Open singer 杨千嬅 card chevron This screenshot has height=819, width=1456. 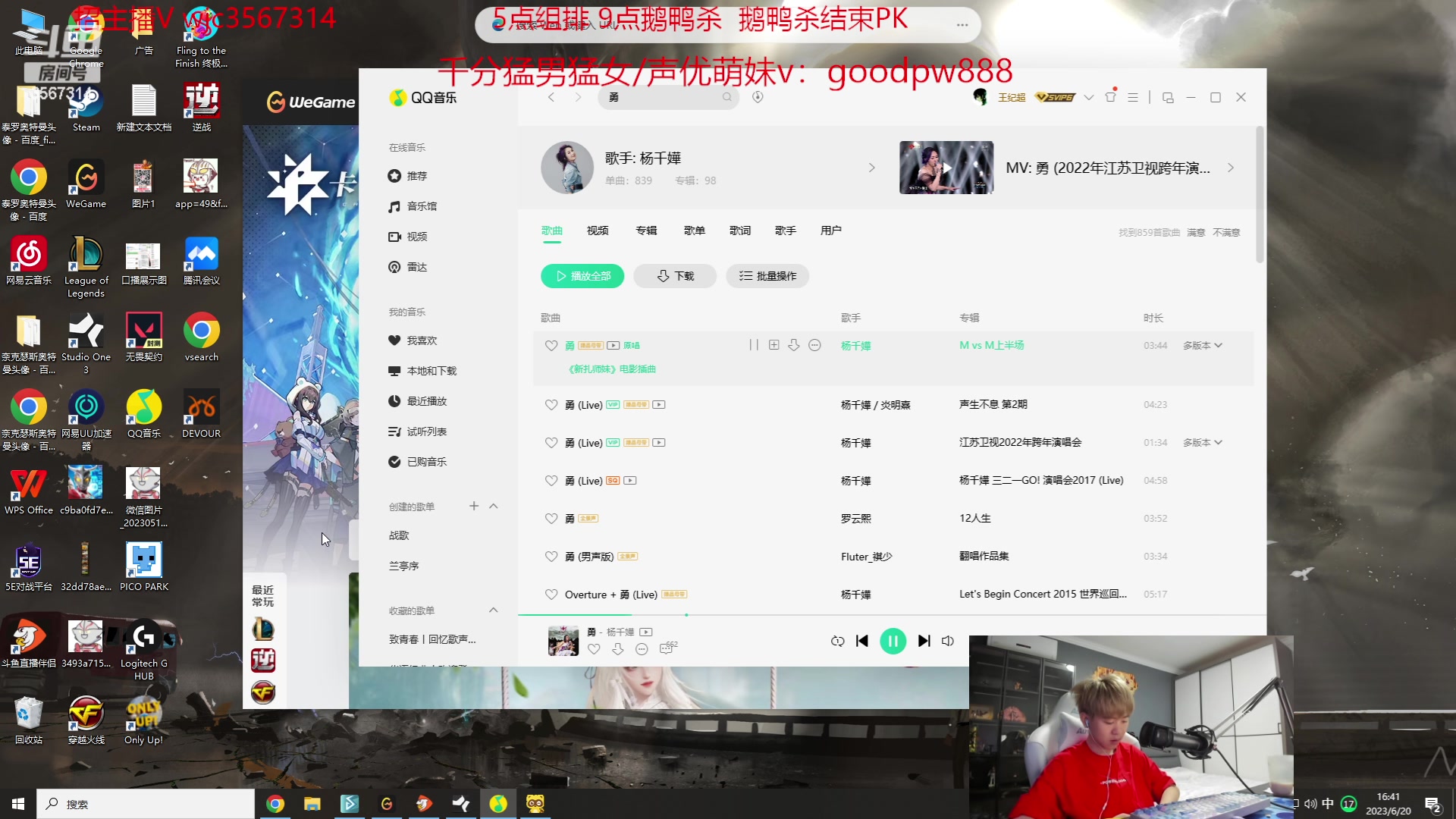(872, 168)
